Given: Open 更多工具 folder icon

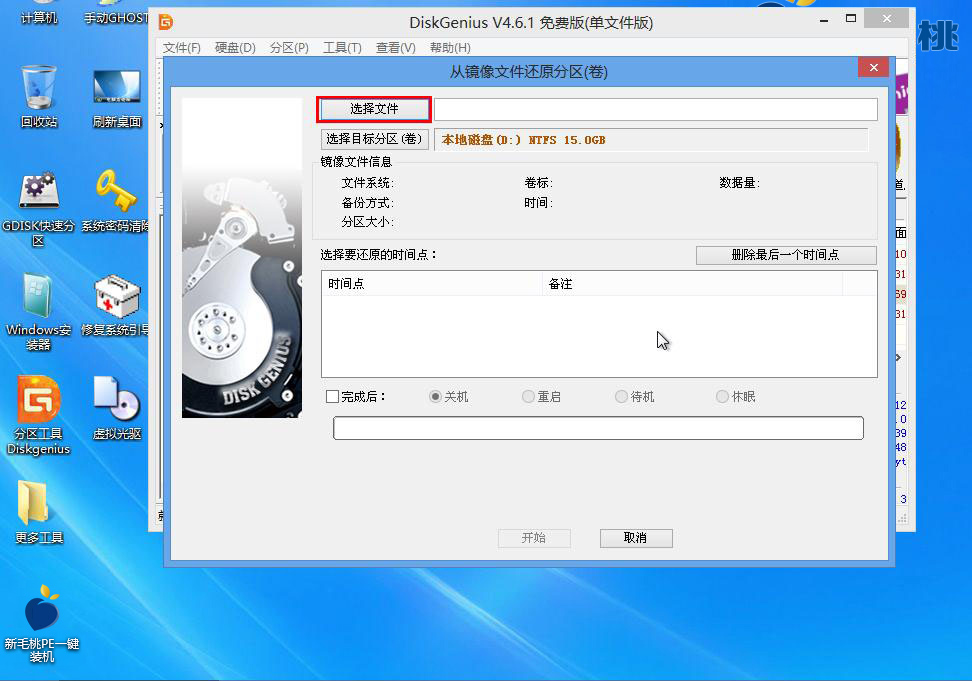Looking at the screenshot, I should [x=38, y=512].
